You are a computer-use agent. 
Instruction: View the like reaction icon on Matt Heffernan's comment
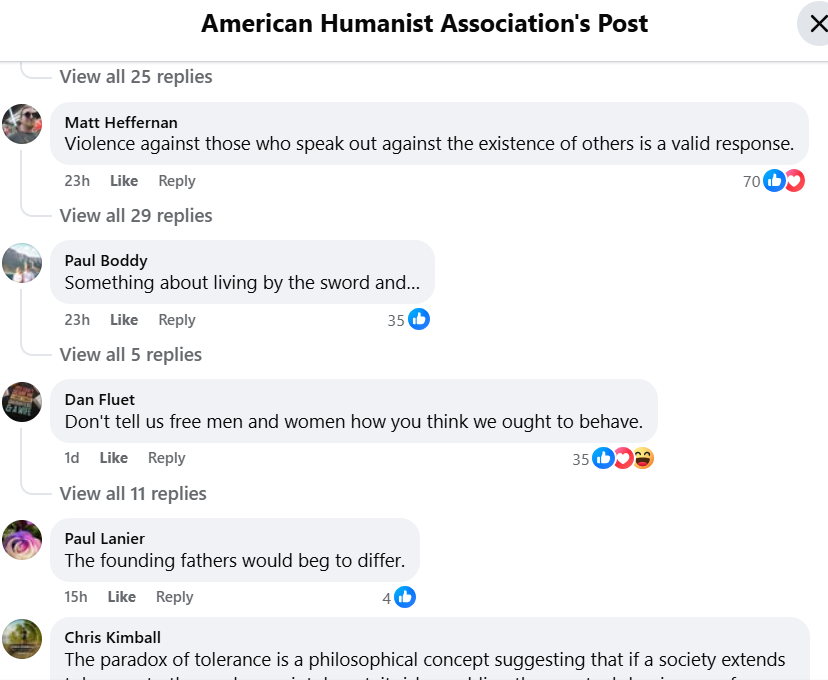pos(774,181)
